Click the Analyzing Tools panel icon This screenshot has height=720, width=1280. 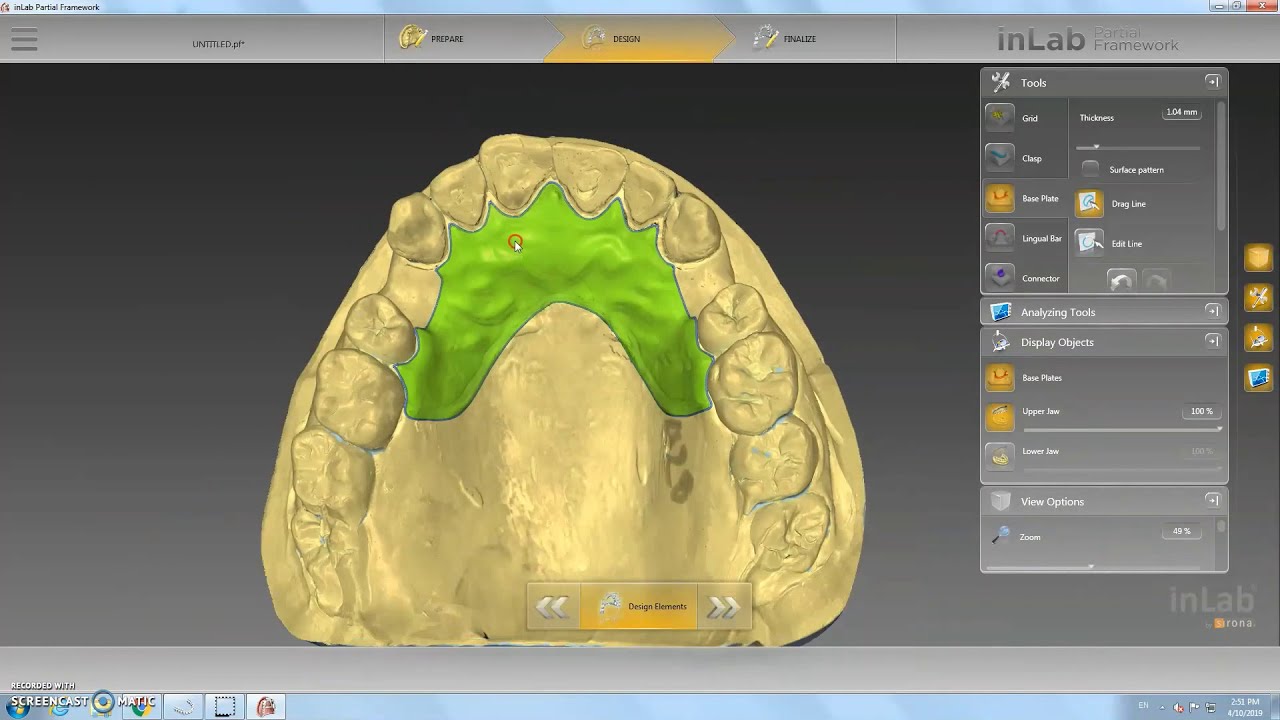(x=1000, y=312)
